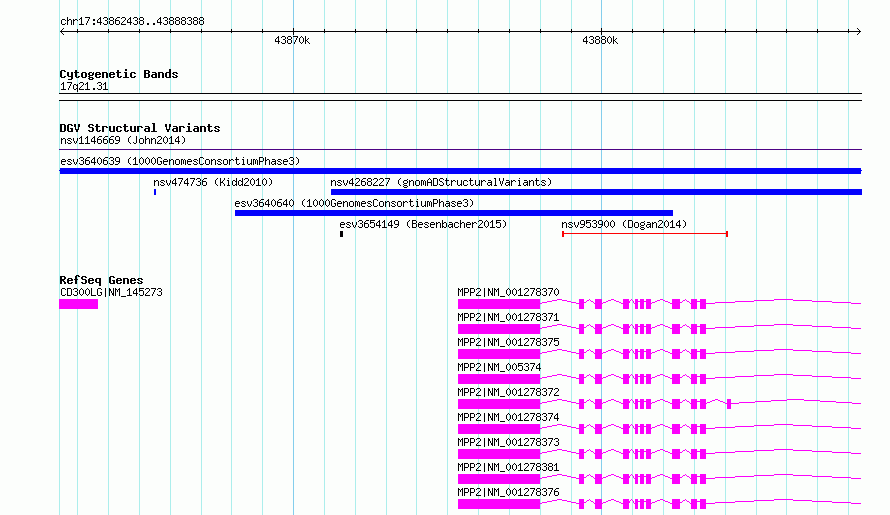Screen dimensions: 890x515
Task: Open transcript MPP2|NM_001278376 label
Action: [x=508, y=492]
